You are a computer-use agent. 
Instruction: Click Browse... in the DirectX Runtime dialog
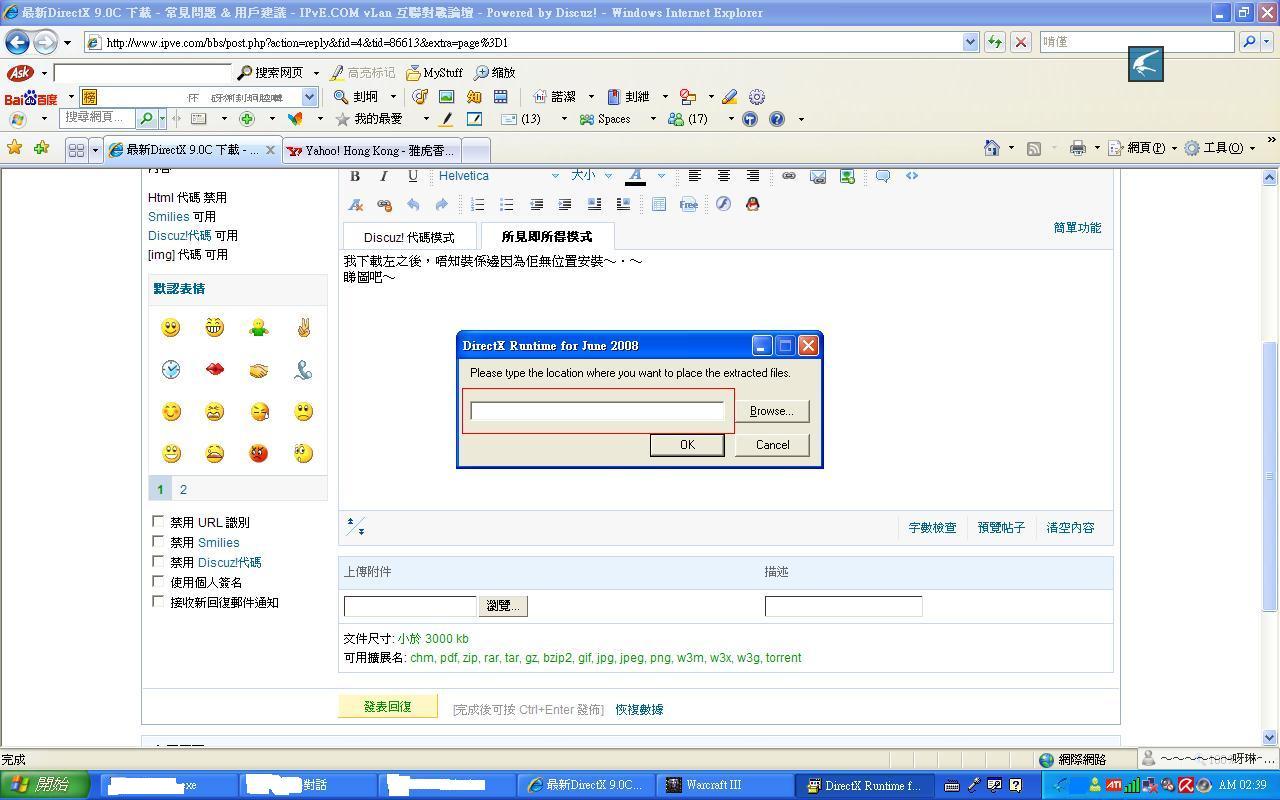(772, 411)
